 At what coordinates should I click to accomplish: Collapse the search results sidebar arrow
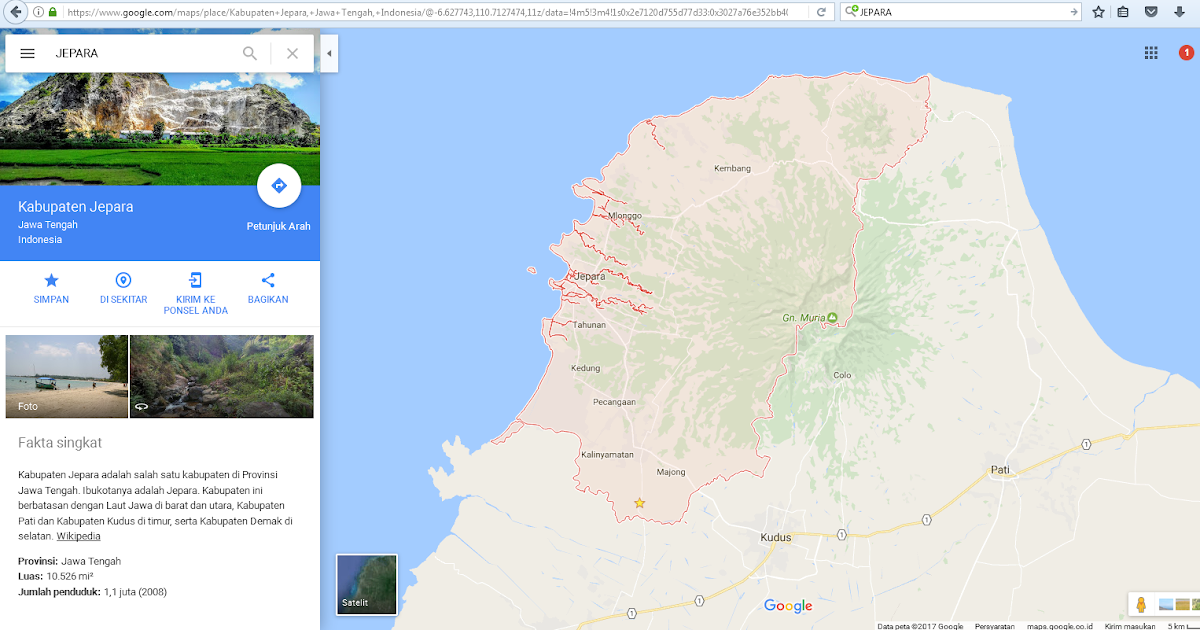coord(329,53)
